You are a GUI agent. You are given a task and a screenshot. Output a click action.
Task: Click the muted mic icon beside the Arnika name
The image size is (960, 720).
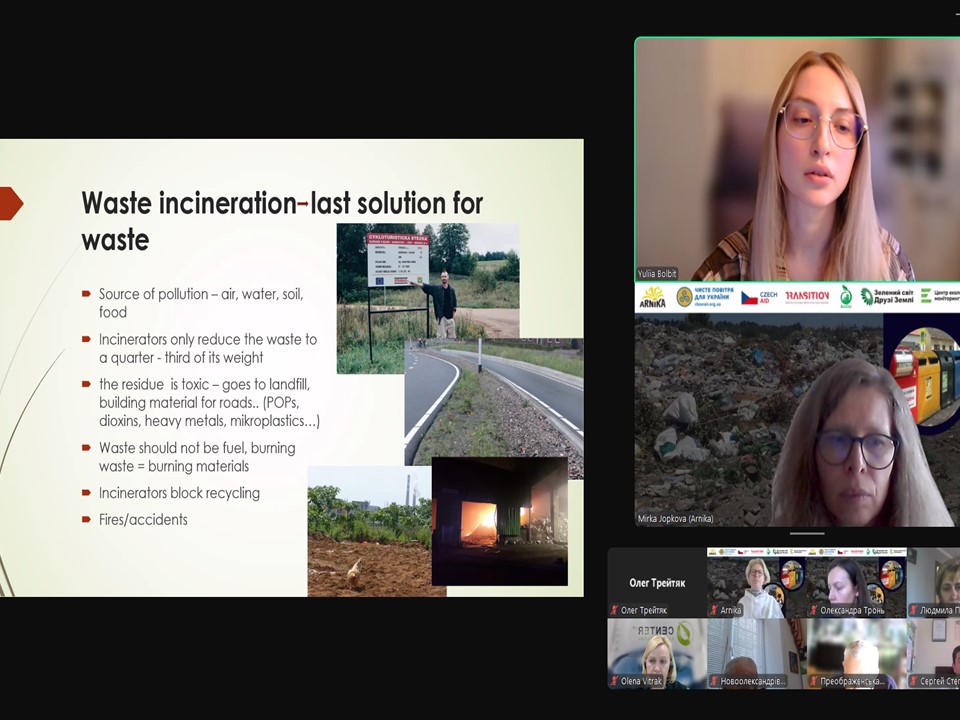[714, 610]
